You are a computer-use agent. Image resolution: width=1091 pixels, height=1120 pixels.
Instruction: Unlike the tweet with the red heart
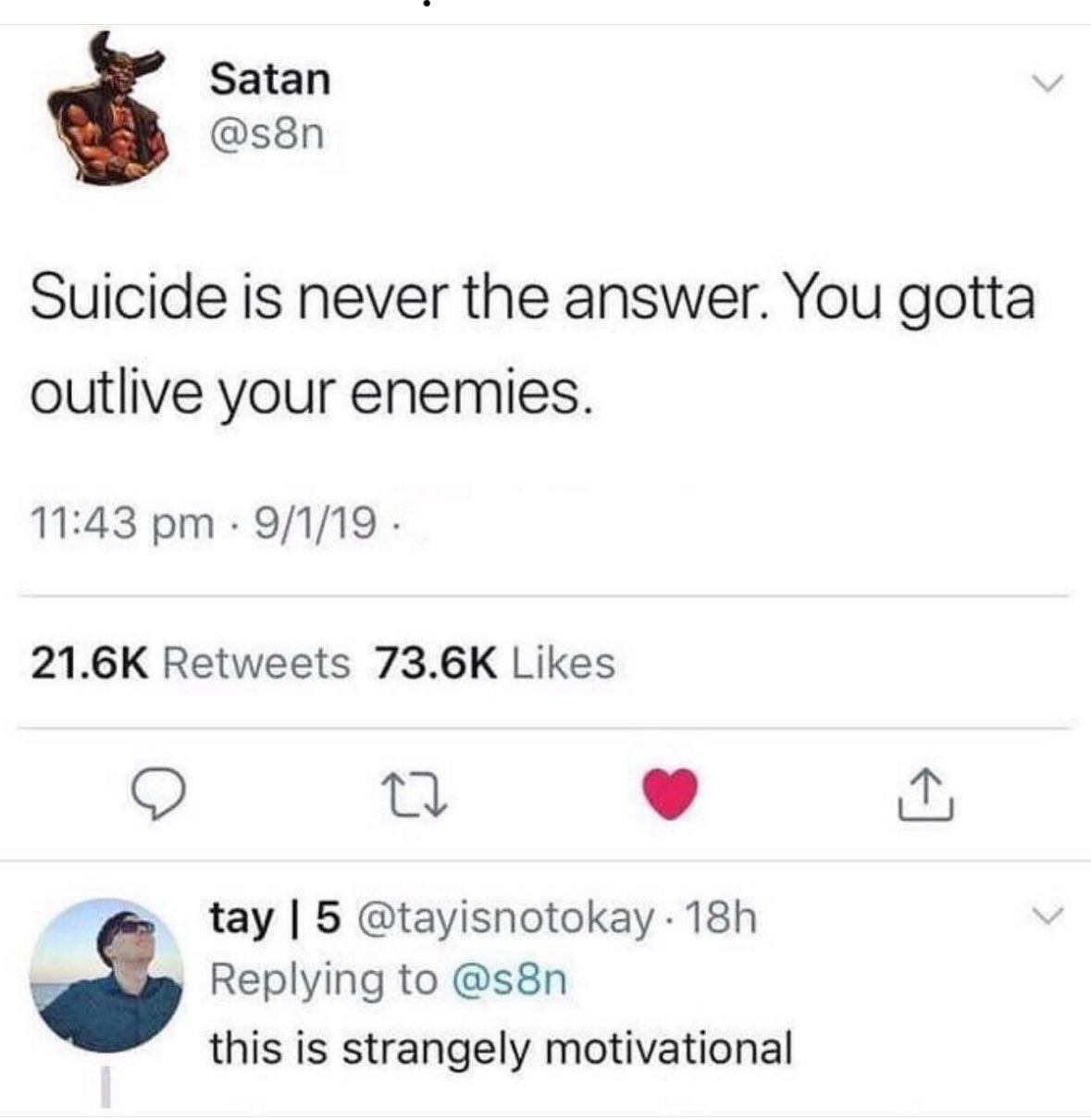(x=669, y=795)
